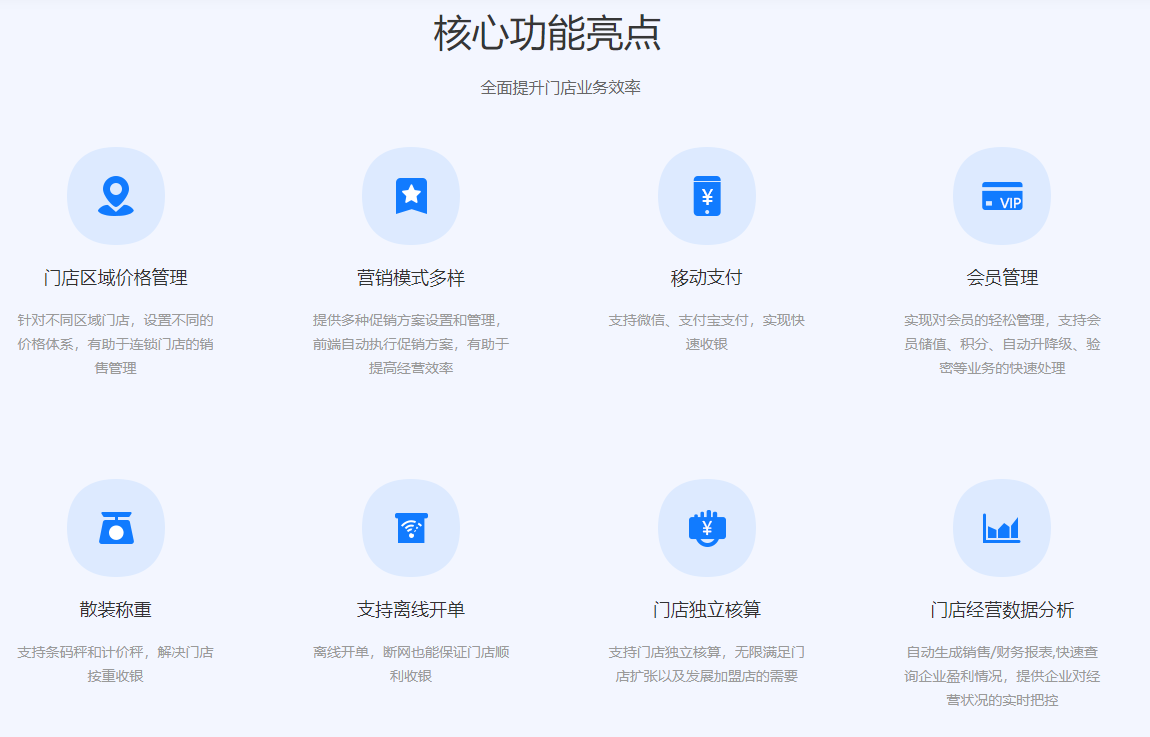1150x737 pixels.
Task: Open the 会员管理 feature heading
Action: (x=1002, y=278)
